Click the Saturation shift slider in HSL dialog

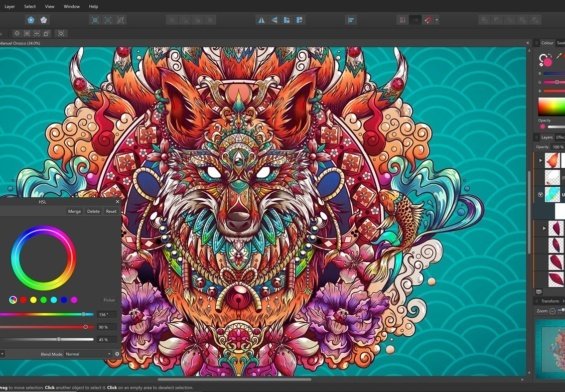pyautogui.click(x=46, y=327)
